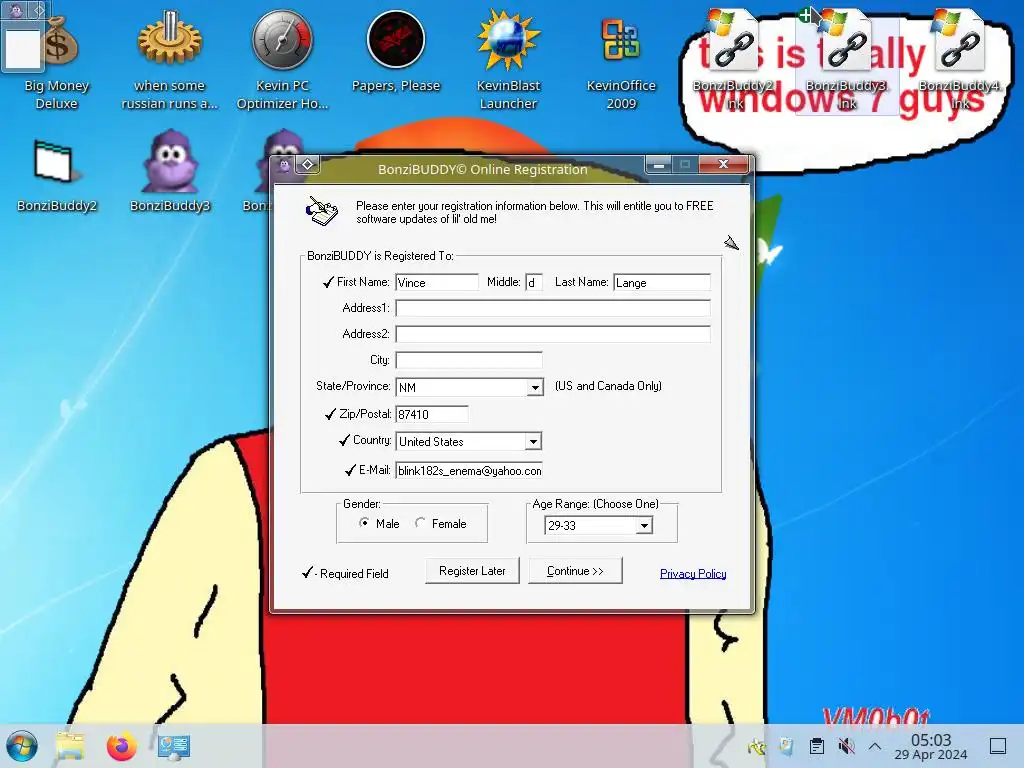This screenshot has height=768, width=1024.
Task: Click show desktop button in taskbar
Action: 998,746
